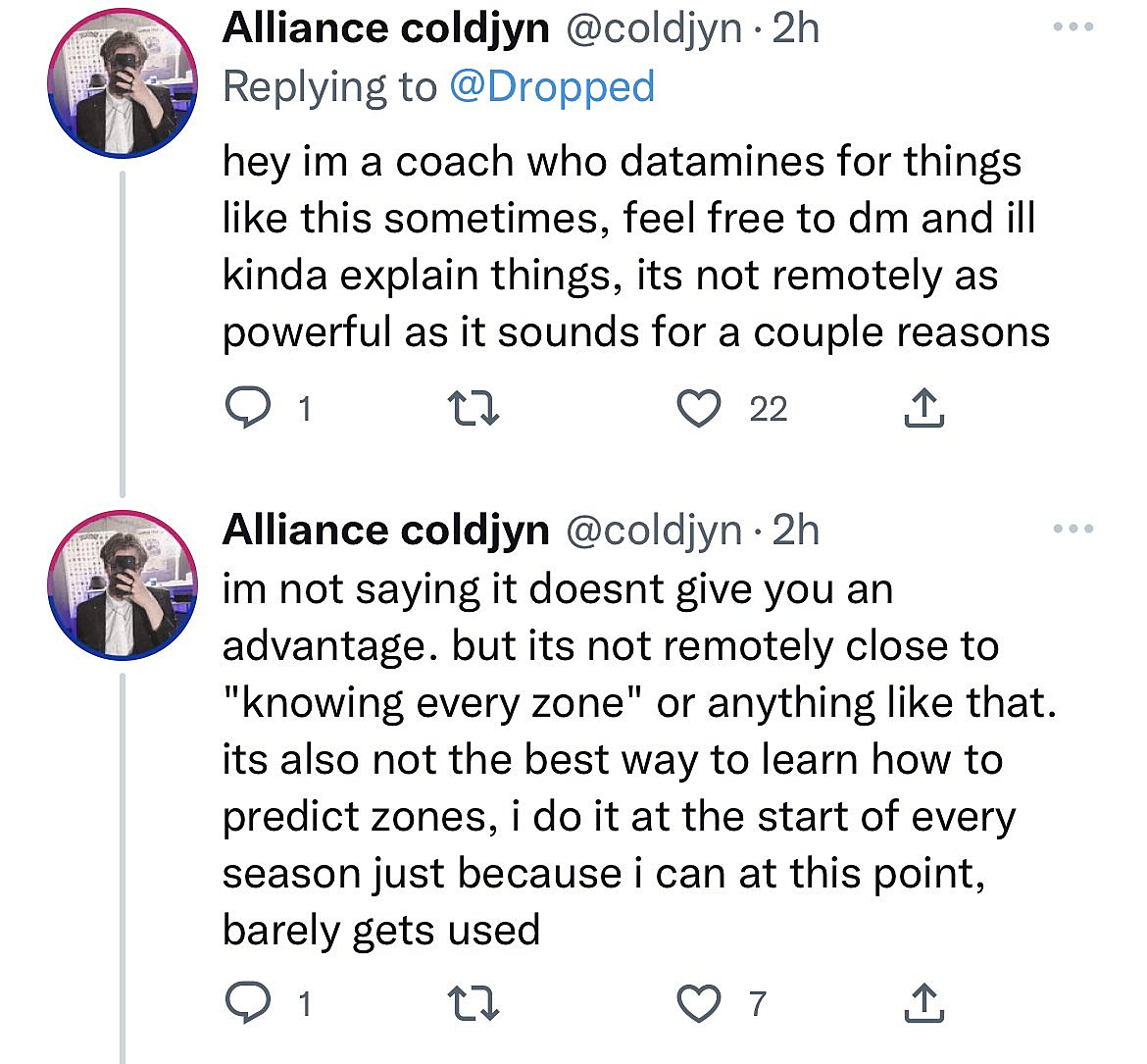Like the first tweet with 22 likes
1147x1064 pixels.
point(698,407)
